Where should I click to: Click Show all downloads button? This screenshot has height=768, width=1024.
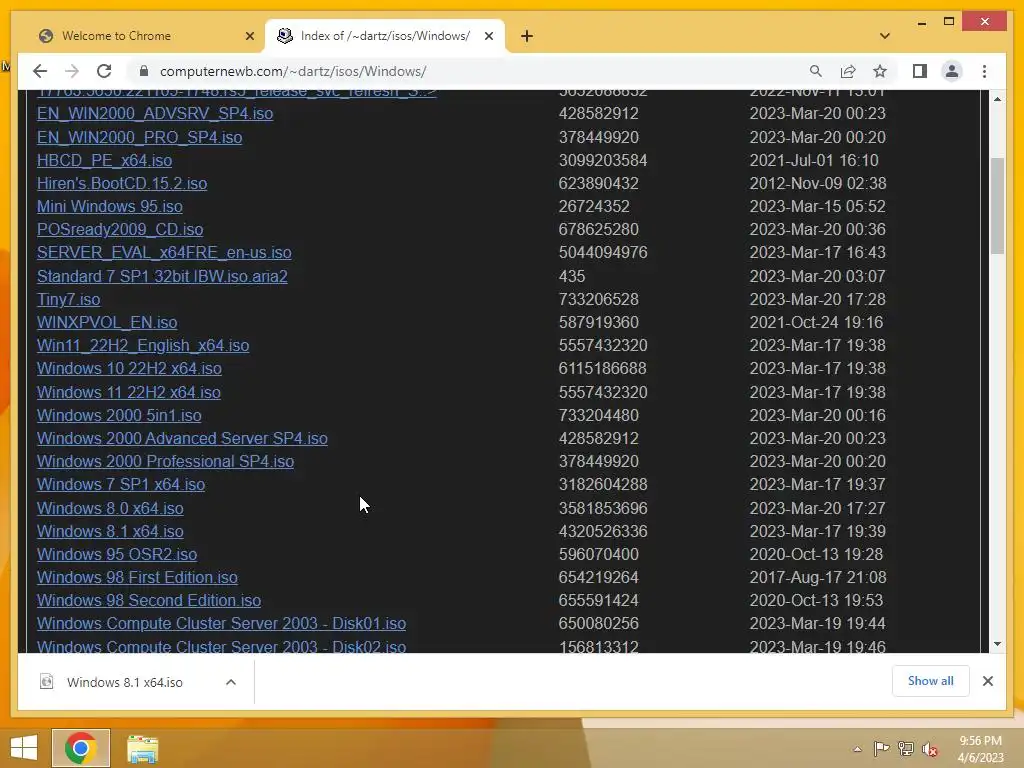pyautogui.click(x=931, y=681)
